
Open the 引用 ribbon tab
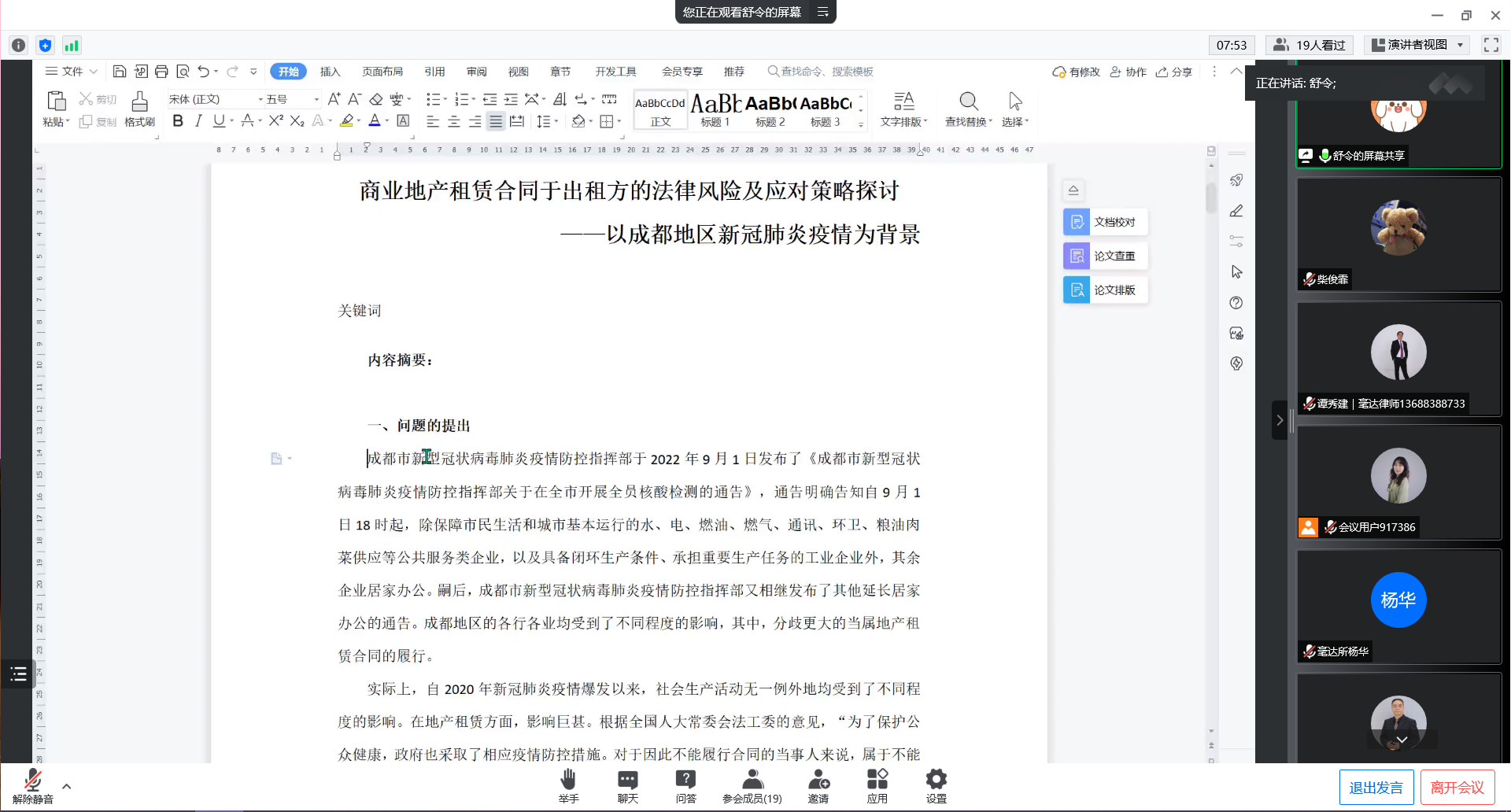point(434,72)
